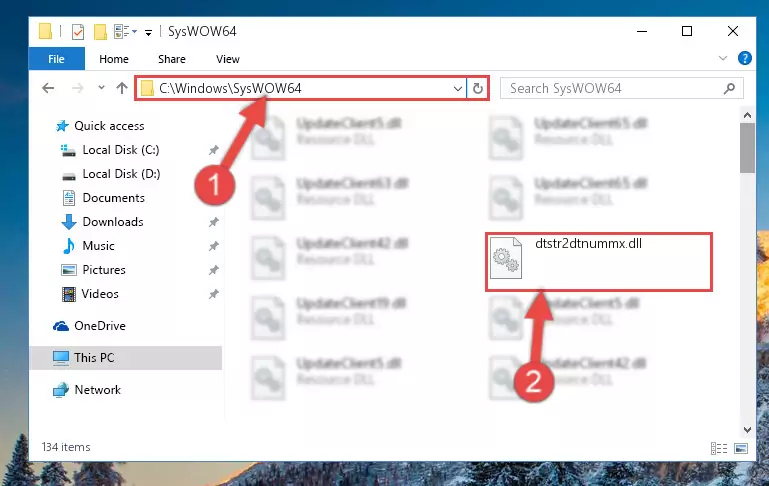769x486 pixels.
Task: Switch to the View ribbon tab
Action: coord(228,59)
